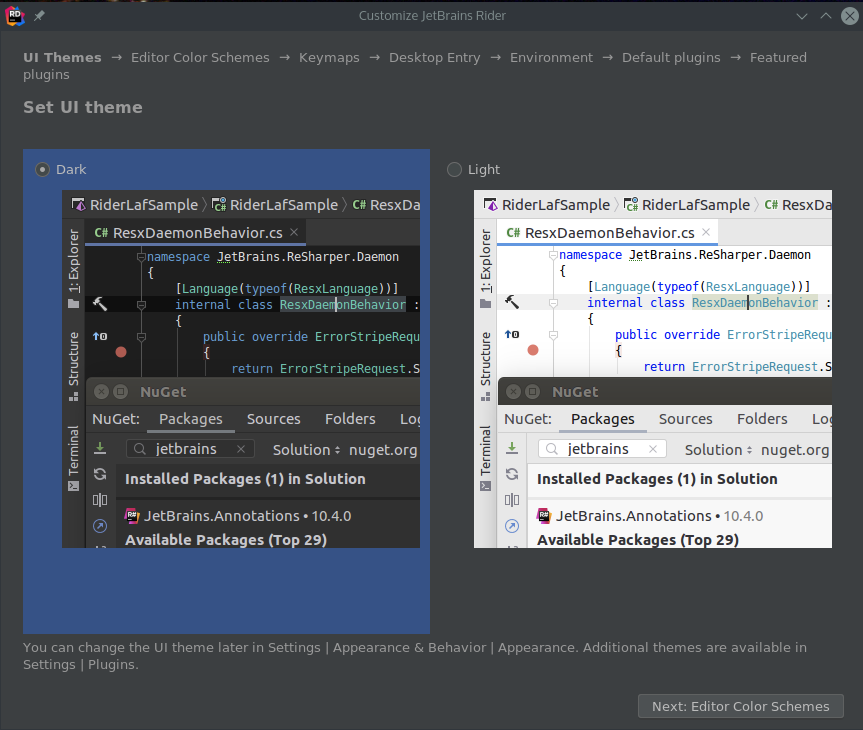The width and height of the screenshot is (863, 730).
Task: Click Sources tab in Light preview
Action: 686,419
